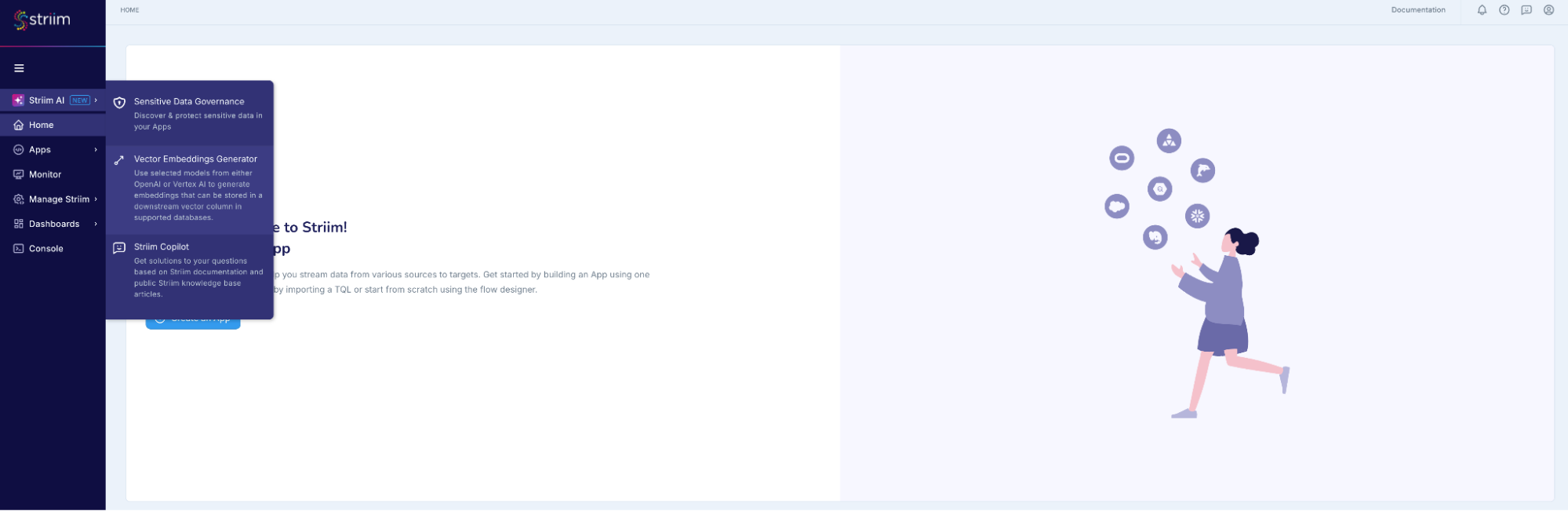Expand the Apps submenu chevron
The height and width of the screenshot is (511, 1568).
click(96, 150)
